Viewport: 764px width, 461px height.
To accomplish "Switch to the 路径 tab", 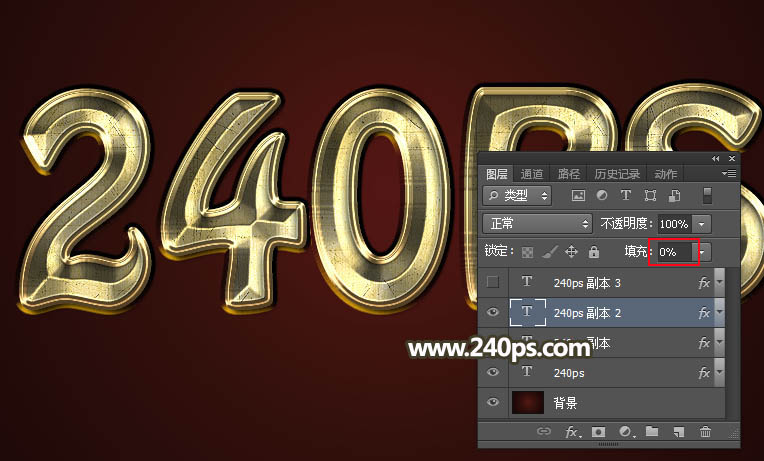I will (x=569, y=174).
